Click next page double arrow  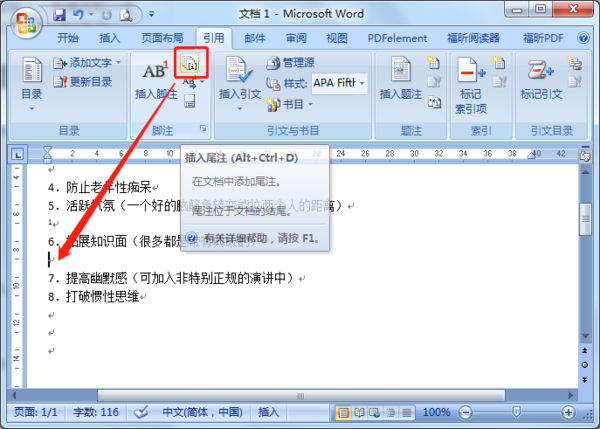tap(585, 380)
